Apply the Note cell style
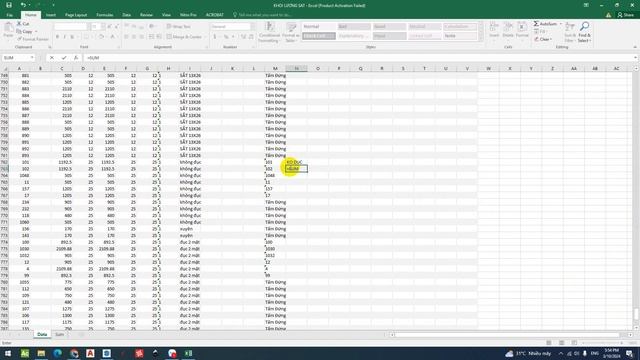Image resolution: width=640 pixels, height=360 pixels. click(460, 36)
